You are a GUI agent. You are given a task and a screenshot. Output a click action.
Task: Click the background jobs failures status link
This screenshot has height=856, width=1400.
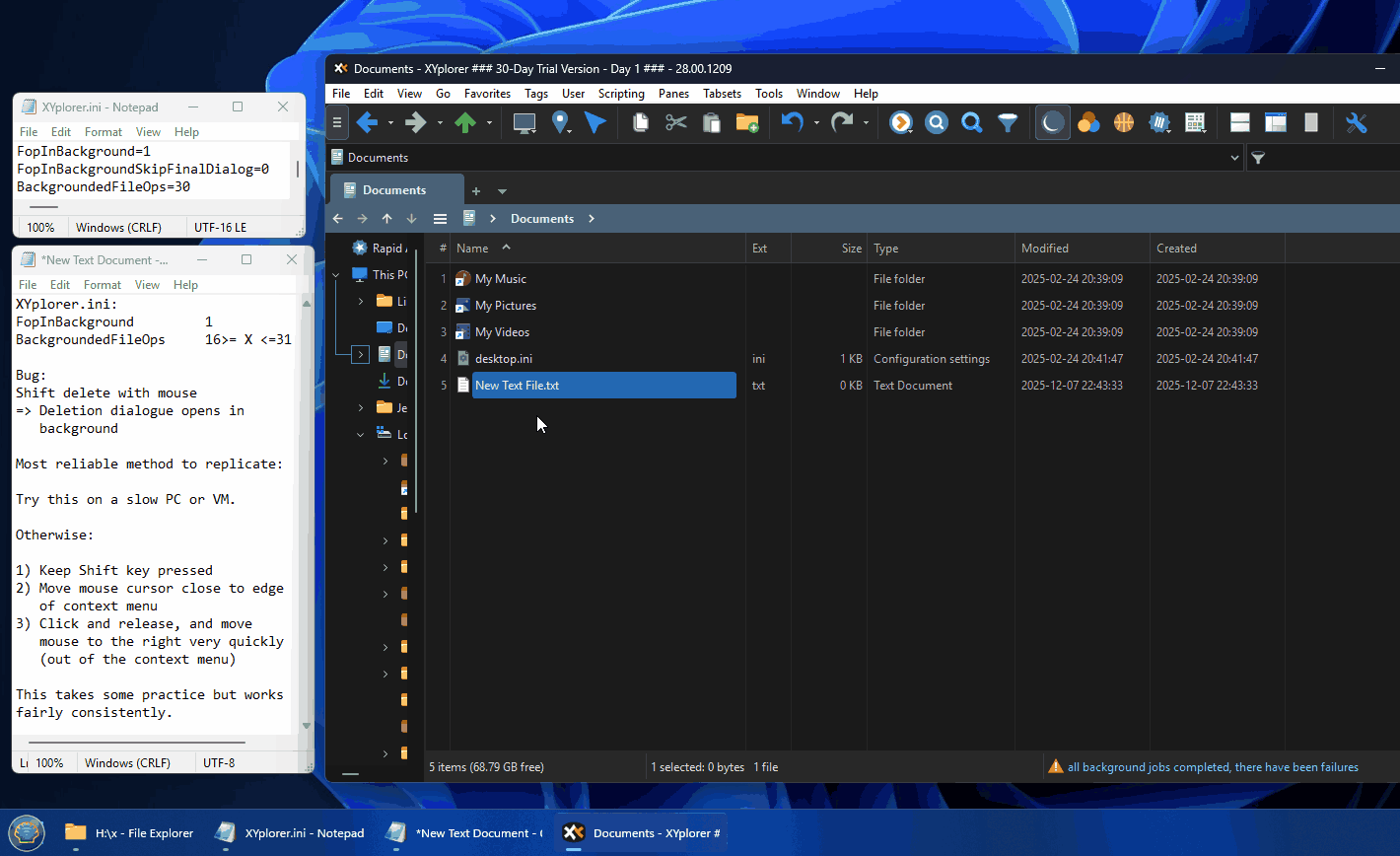[x=1212, y=767]
